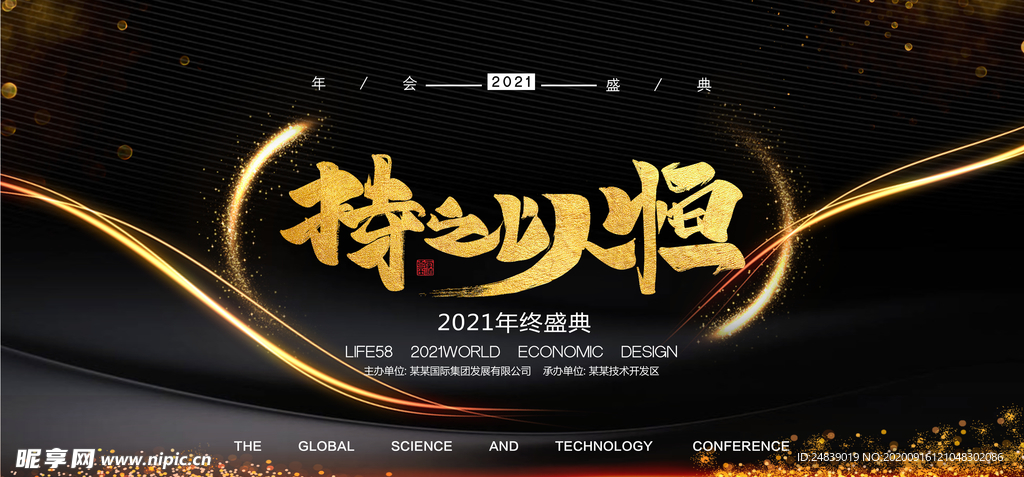Click the "盛" character in the header
1024x477 pixels.
click(x=613, y=85)
